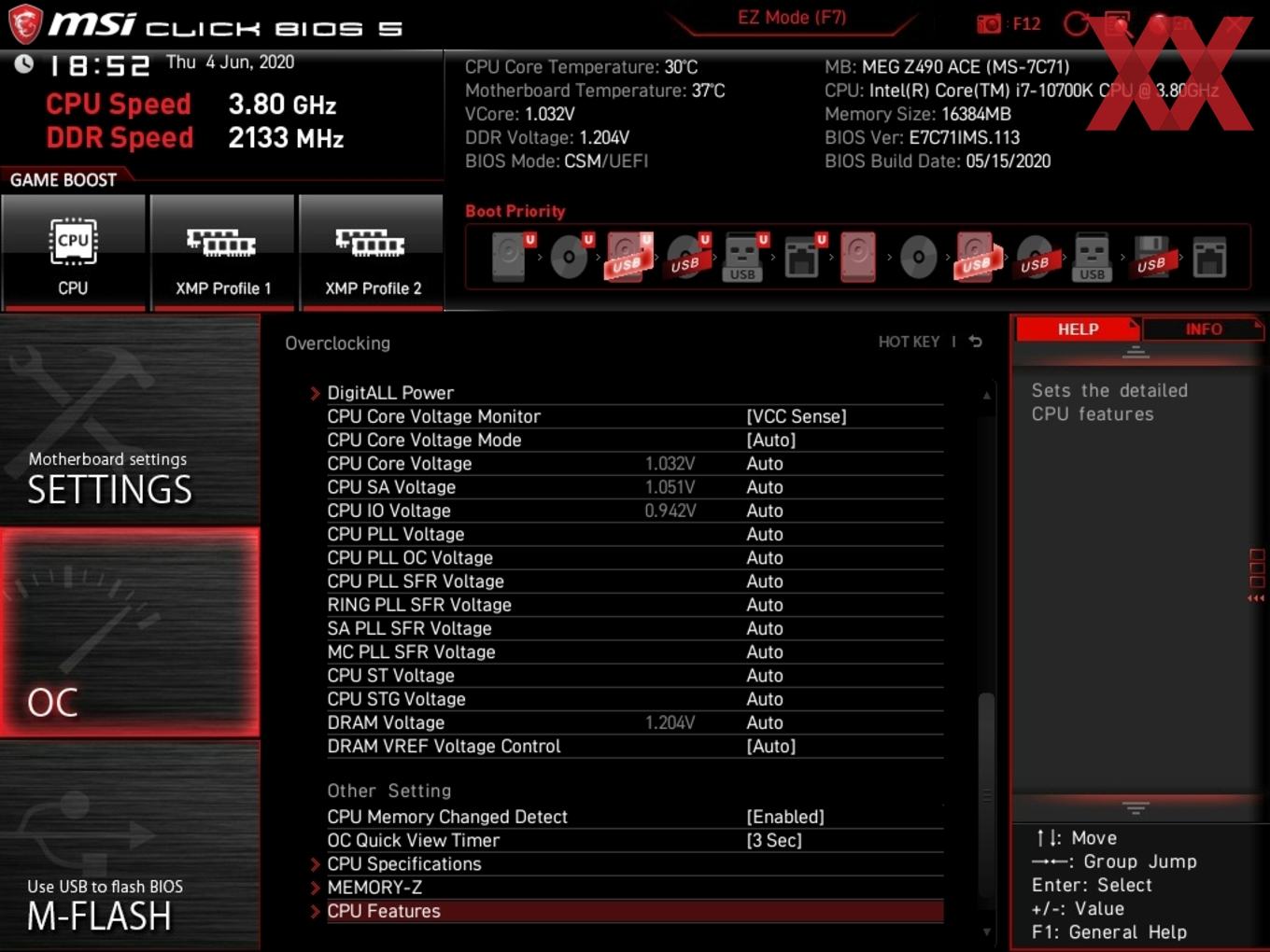Select the legacy hard disk boot device
This screenshot has height=952, width=1270.
(858, 256)
